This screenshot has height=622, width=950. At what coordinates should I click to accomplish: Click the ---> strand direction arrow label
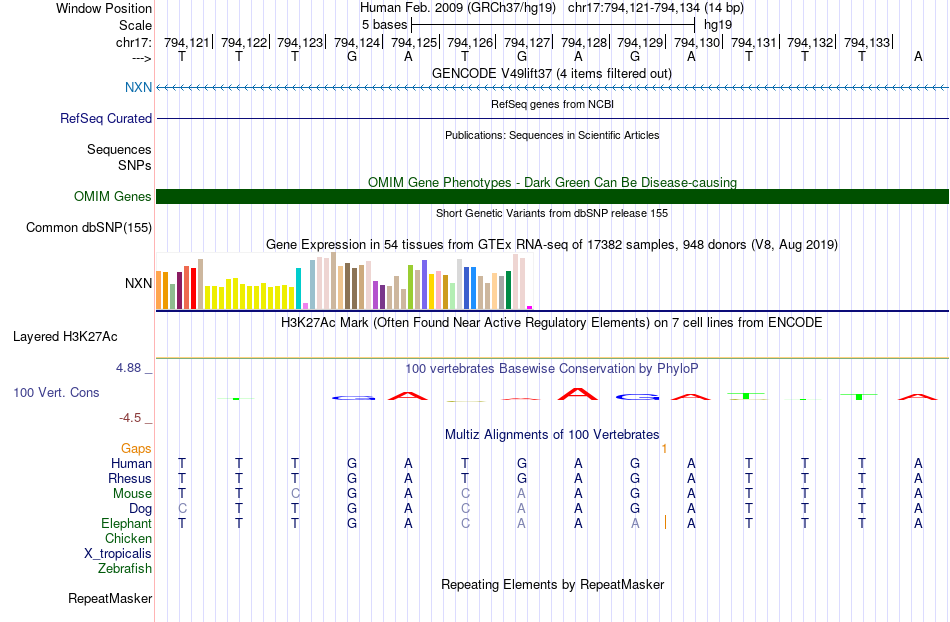point(141,58)
